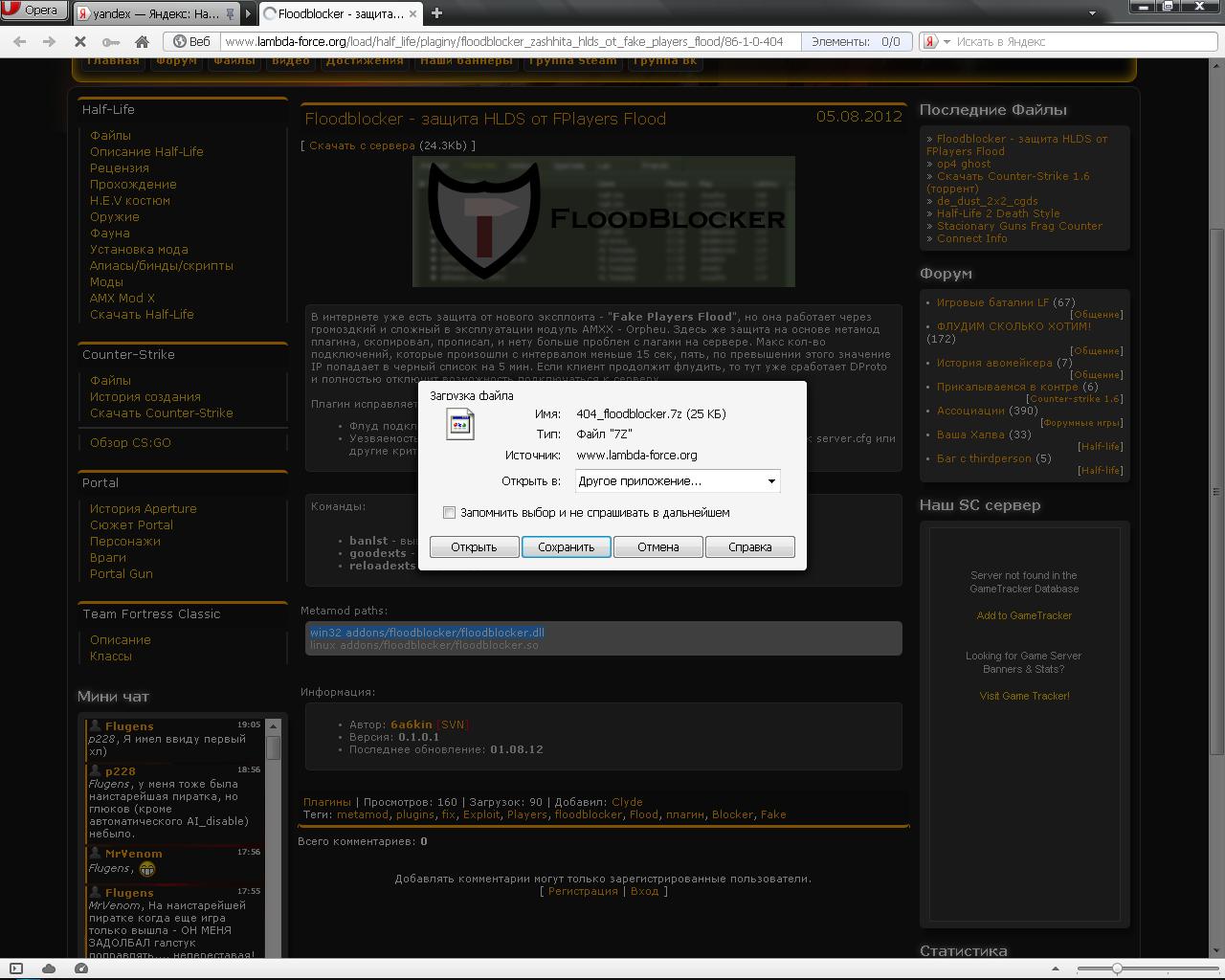Click the 'Вход' login link

[x=644, y=891]
